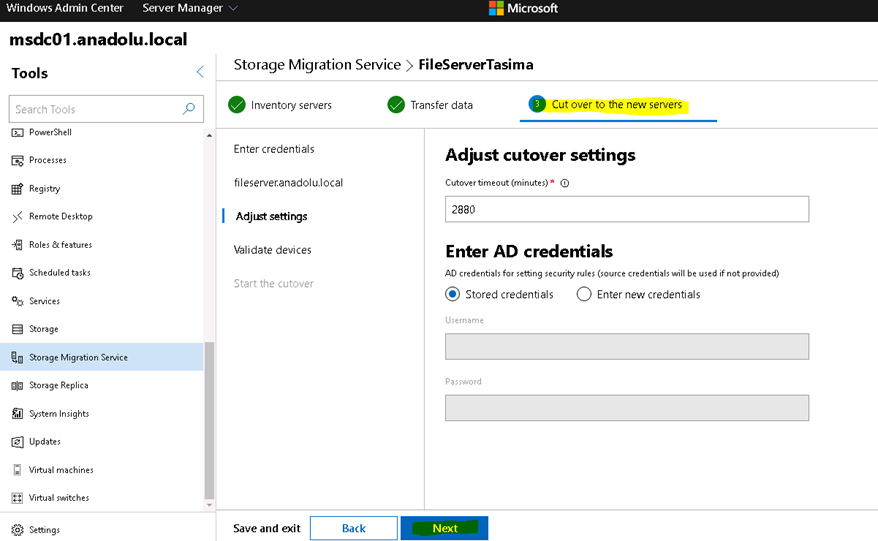The height and width of the screenshot is (541, 878).
Task: Click the System Insights icon
Action: (x=17, y=413)
